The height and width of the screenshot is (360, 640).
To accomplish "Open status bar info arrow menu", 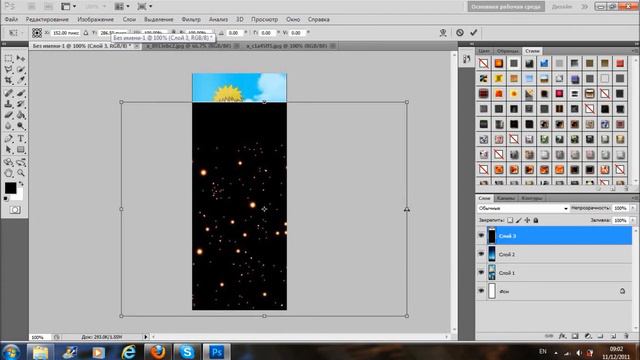I will click(146, 337).
